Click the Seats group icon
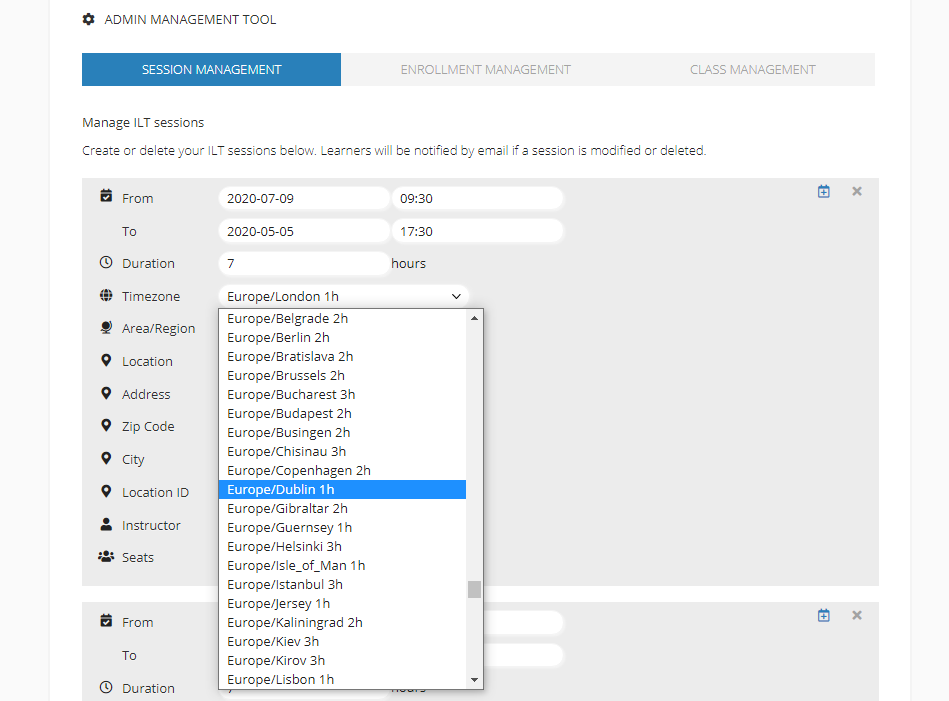Viewport: 949px width, 701px height. coord(105,557)
